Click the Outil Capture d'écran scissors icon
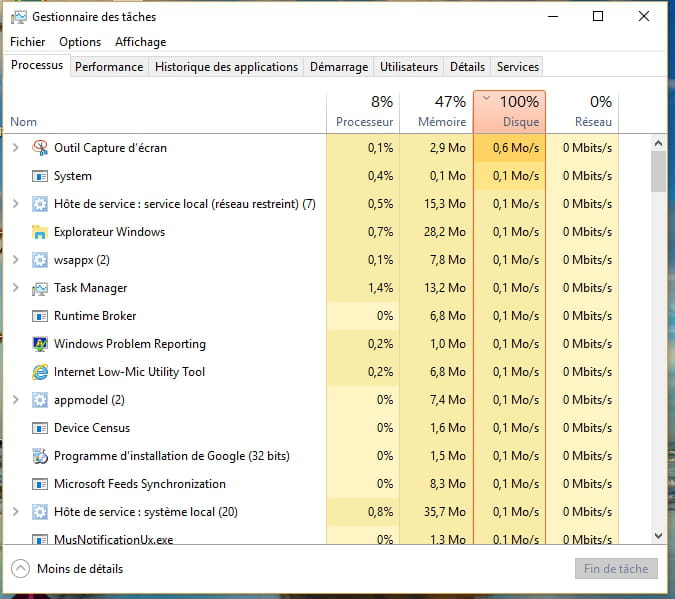675x599 pixels. pyautogui.click(x=40, y=148)
